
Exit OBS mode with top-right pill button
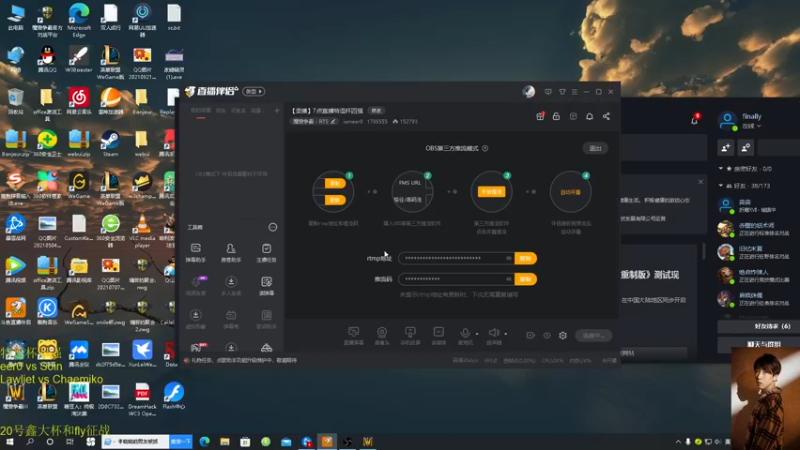(x=595, y=148)
